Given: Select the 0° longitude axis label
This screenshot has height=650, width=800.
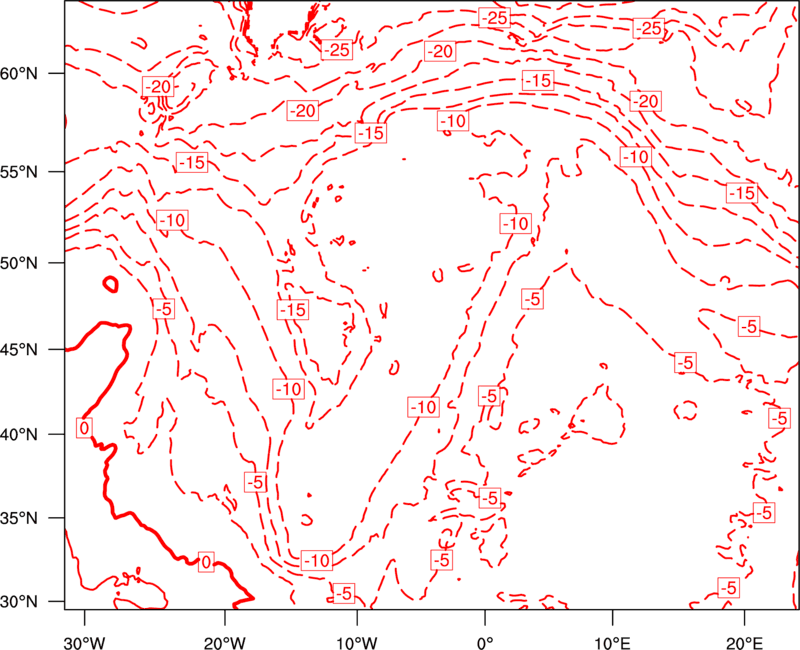Looking at the screenshot, I should coord(485,643).
